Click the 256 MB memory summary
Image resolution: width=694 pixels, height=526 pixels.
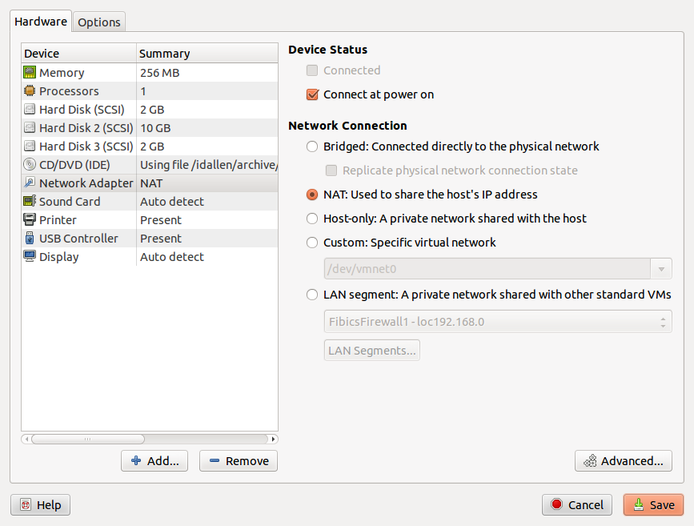pos(160,73)
